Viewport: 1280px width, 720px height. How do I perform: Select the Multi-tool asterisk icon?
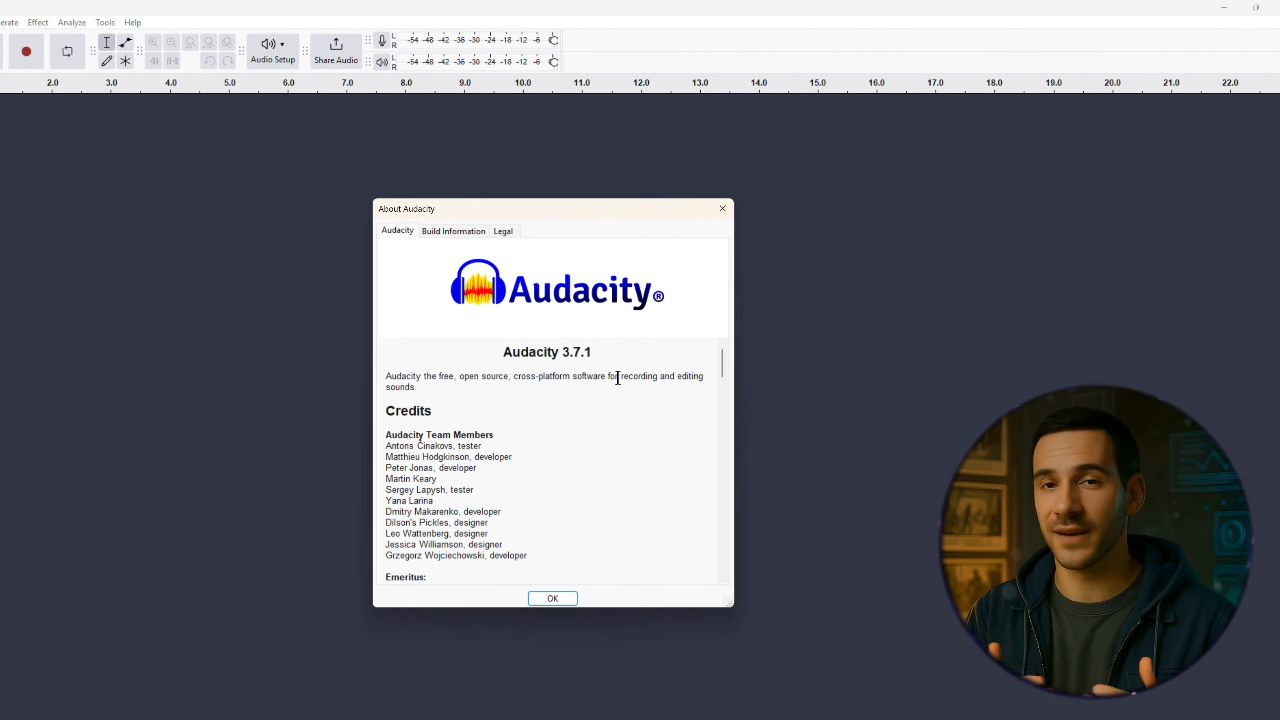pos(125,61)
